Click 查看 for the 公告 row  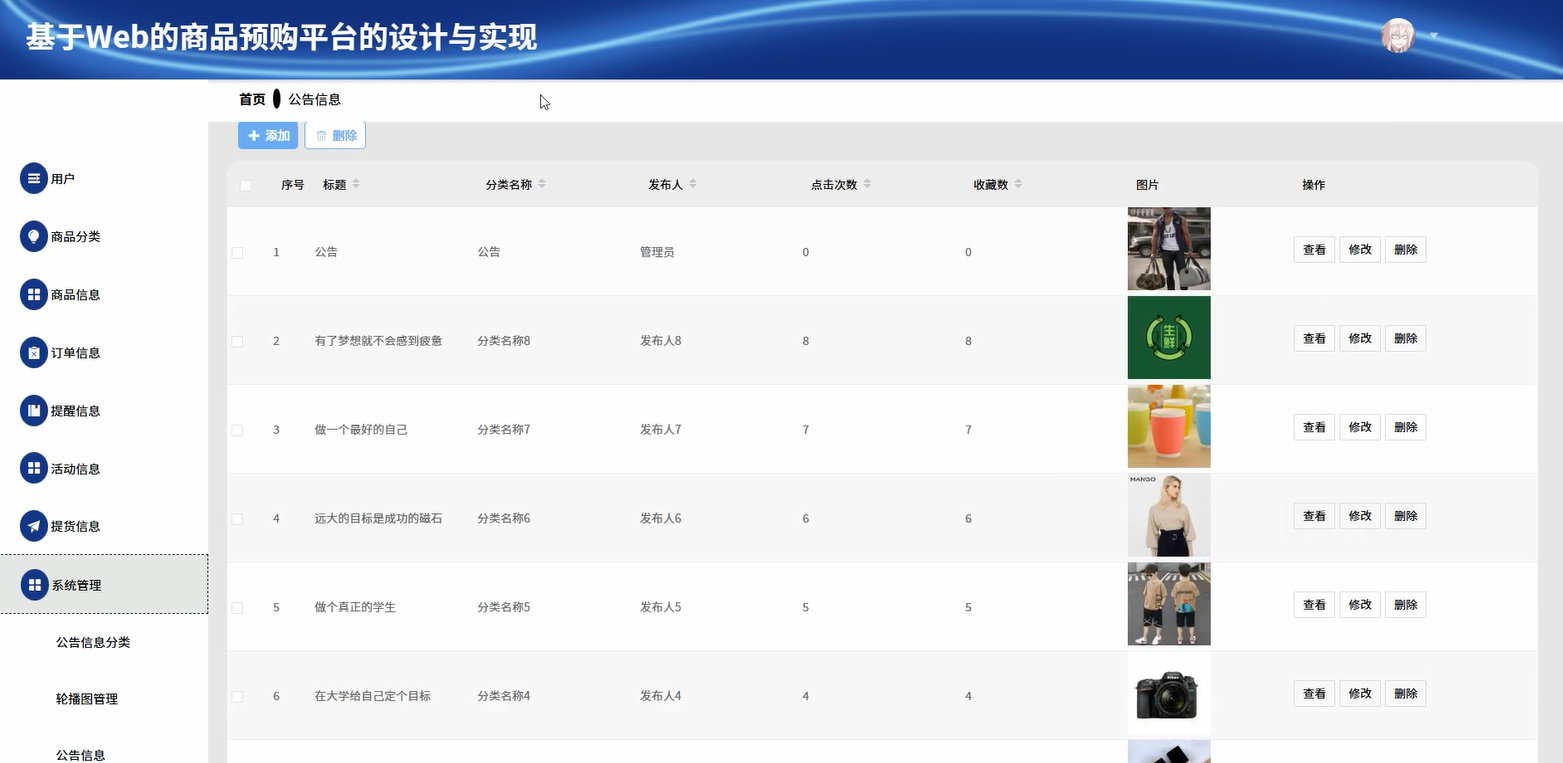pos(1314,250)
